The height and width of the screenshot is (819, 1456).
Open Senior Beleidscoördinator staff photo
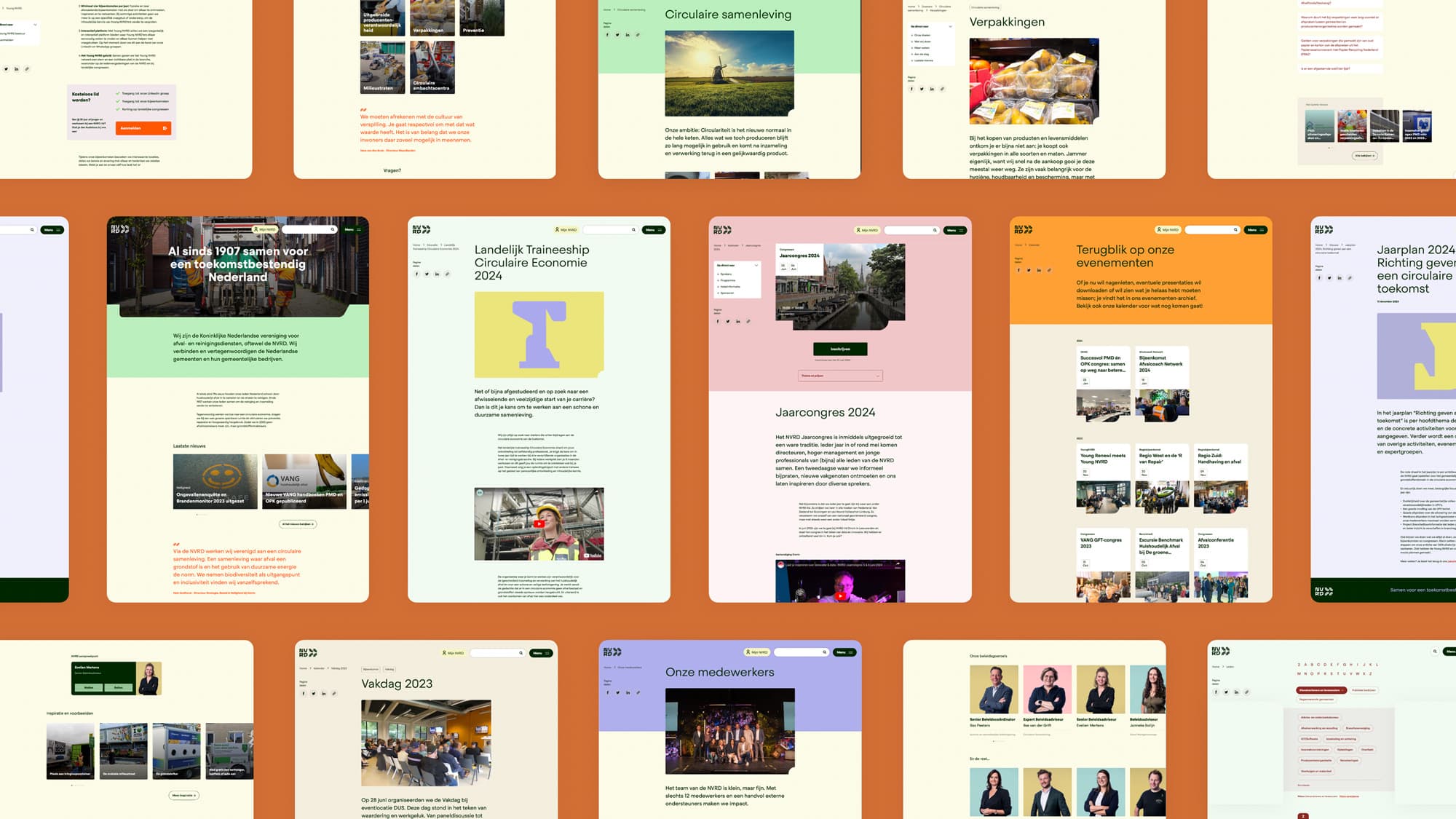[994, 689]
